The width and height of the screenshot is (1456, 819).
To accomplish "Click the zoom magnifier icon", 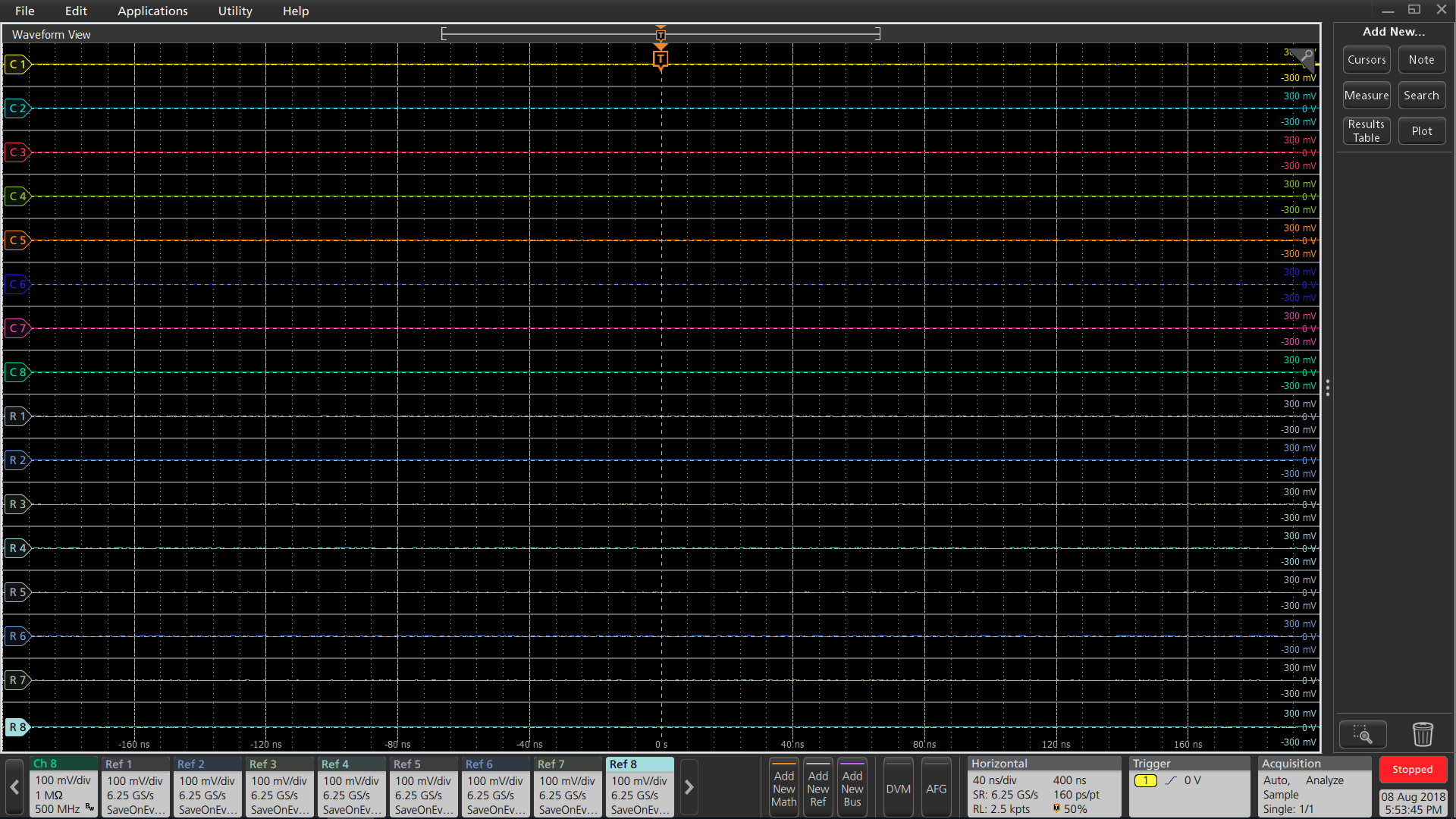I will click(1362, 734).
